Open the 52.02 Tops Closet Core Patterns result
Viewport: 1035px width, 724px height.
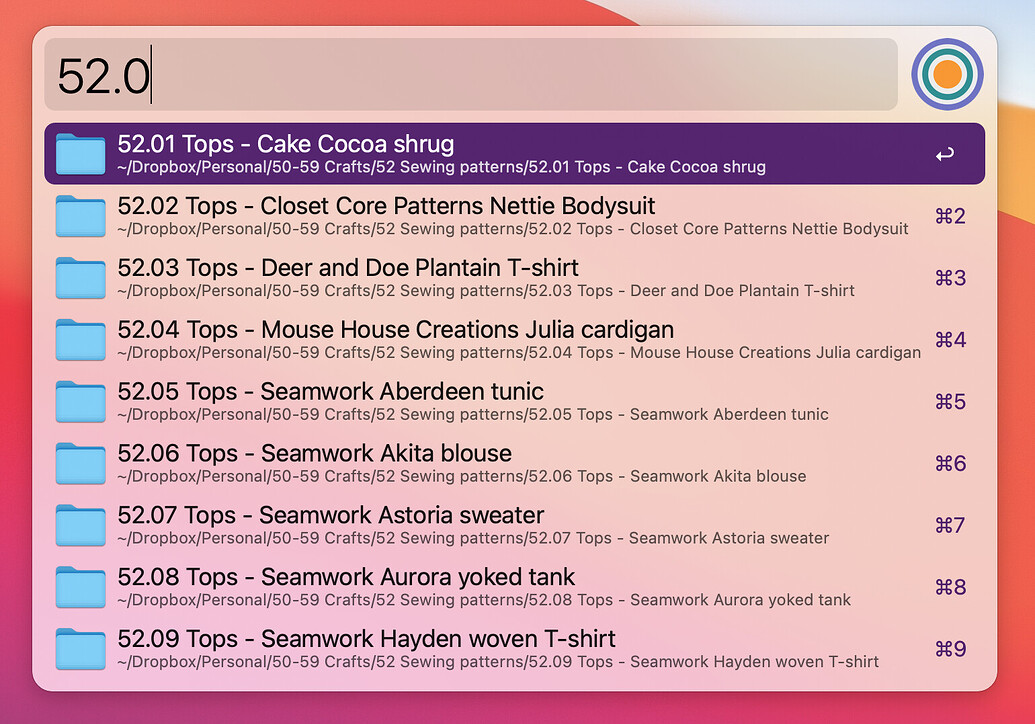pos(386,207)
